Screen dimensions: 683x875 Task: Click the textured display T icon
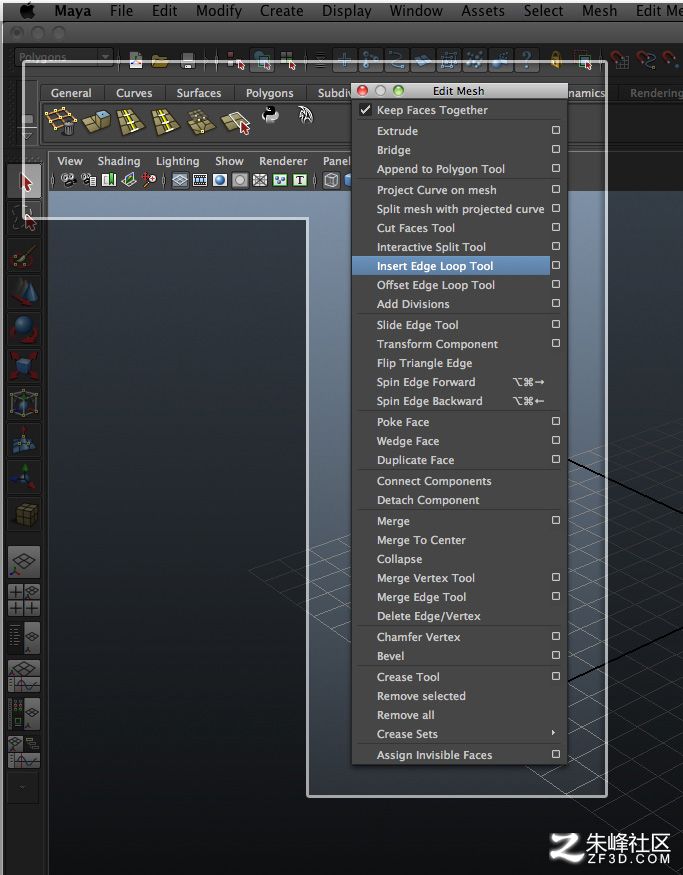300,180
